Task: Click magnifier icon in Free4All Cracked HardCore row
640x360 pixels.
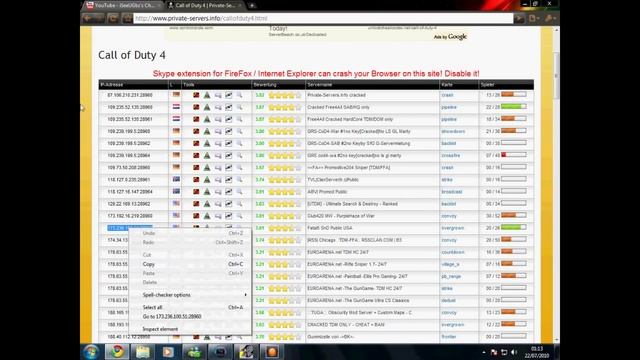Action: 239,119
